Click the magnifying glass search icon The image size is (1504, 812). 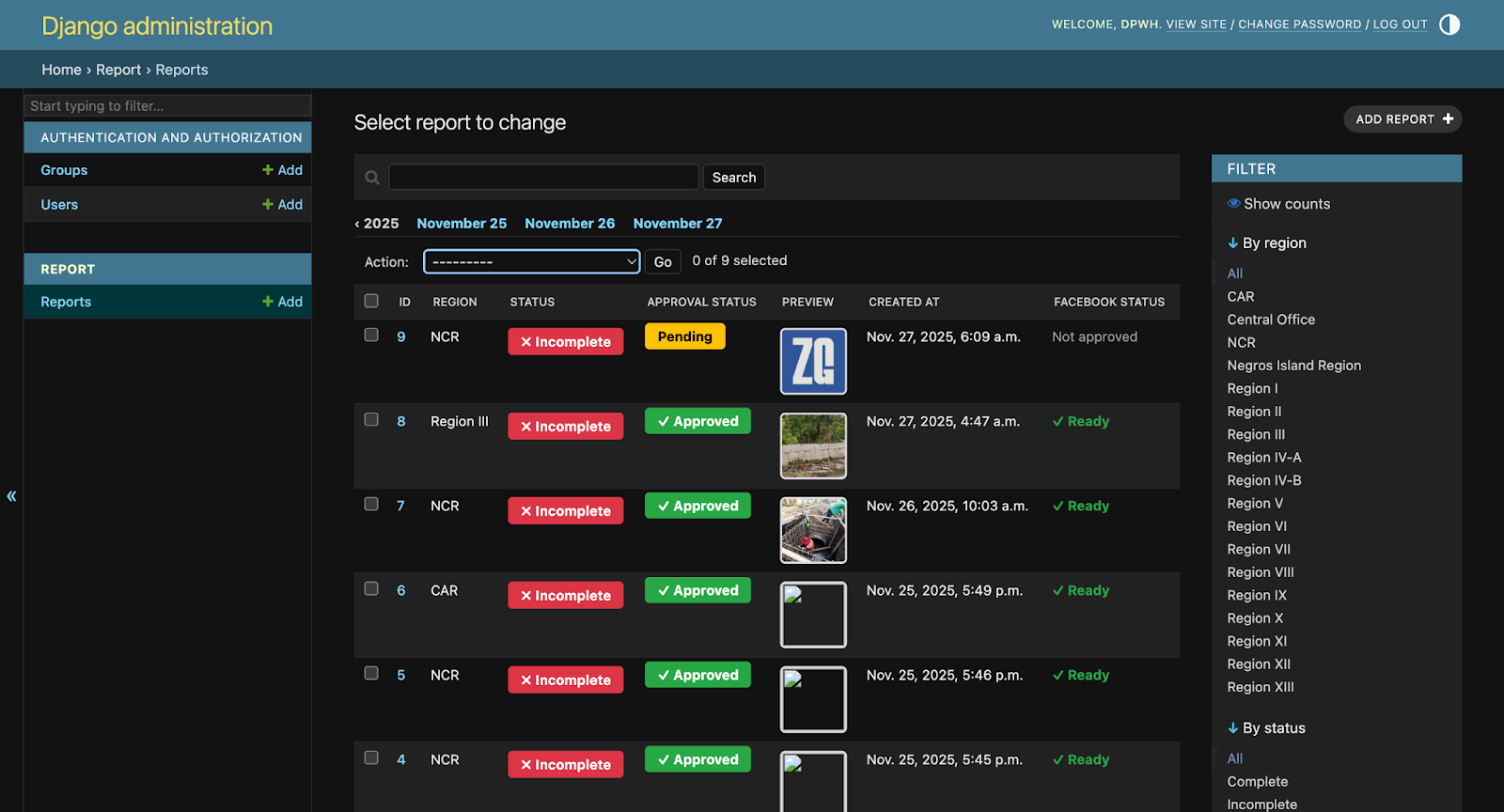[x=372, y=178]
